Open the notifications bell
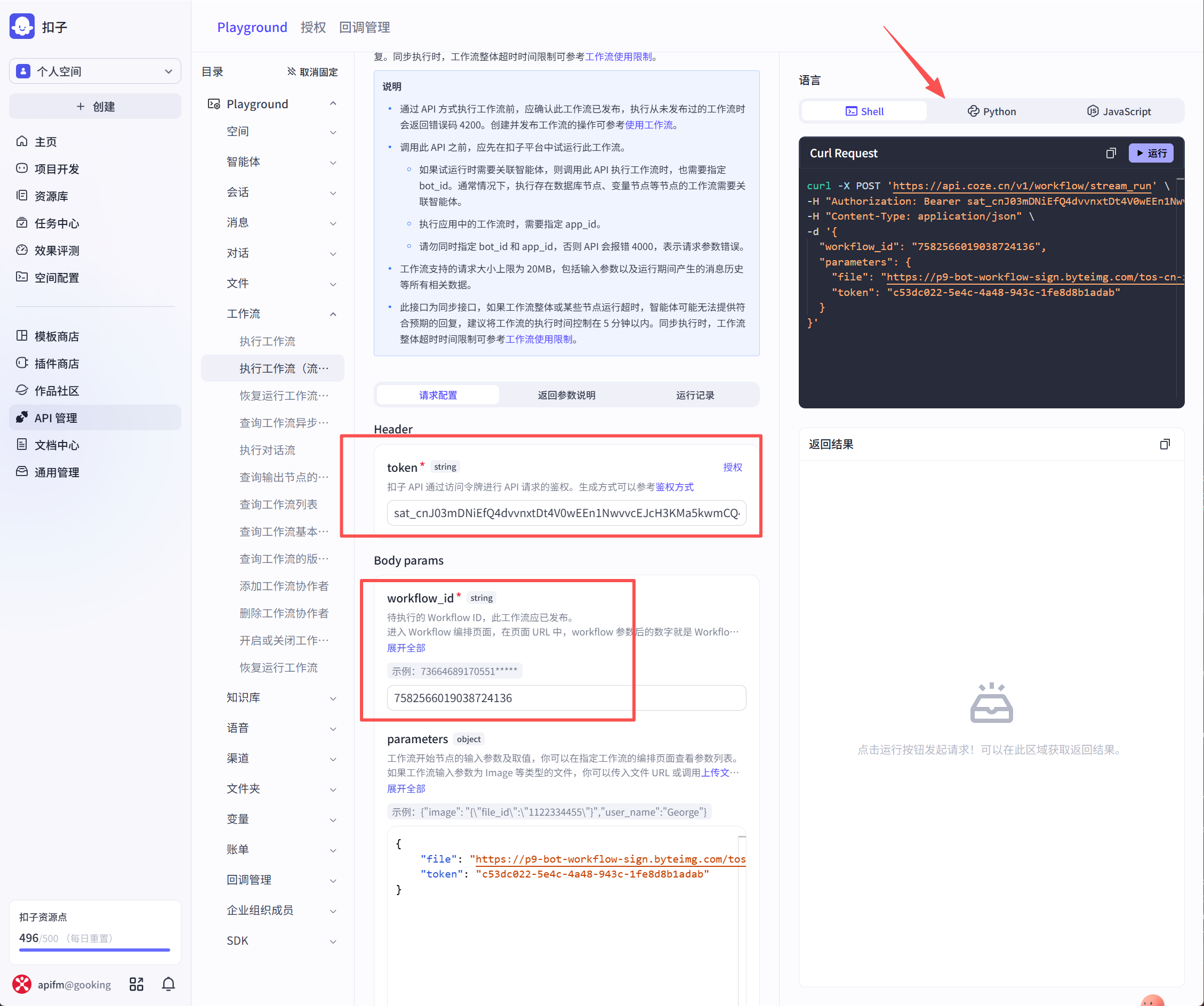 [x=168, y=984]
